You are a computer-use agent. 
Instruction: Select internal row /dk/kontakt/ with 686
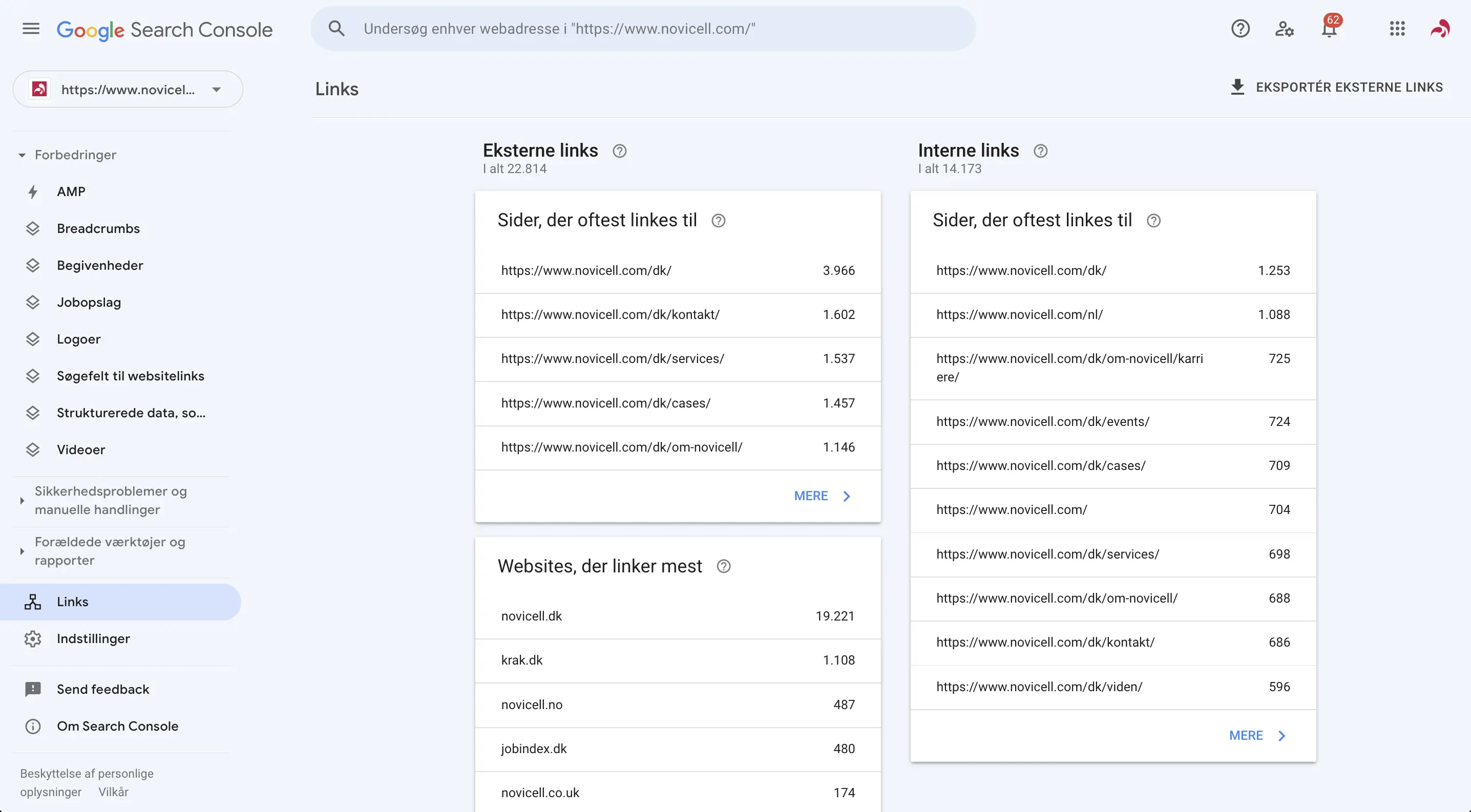click(1113, 643)
